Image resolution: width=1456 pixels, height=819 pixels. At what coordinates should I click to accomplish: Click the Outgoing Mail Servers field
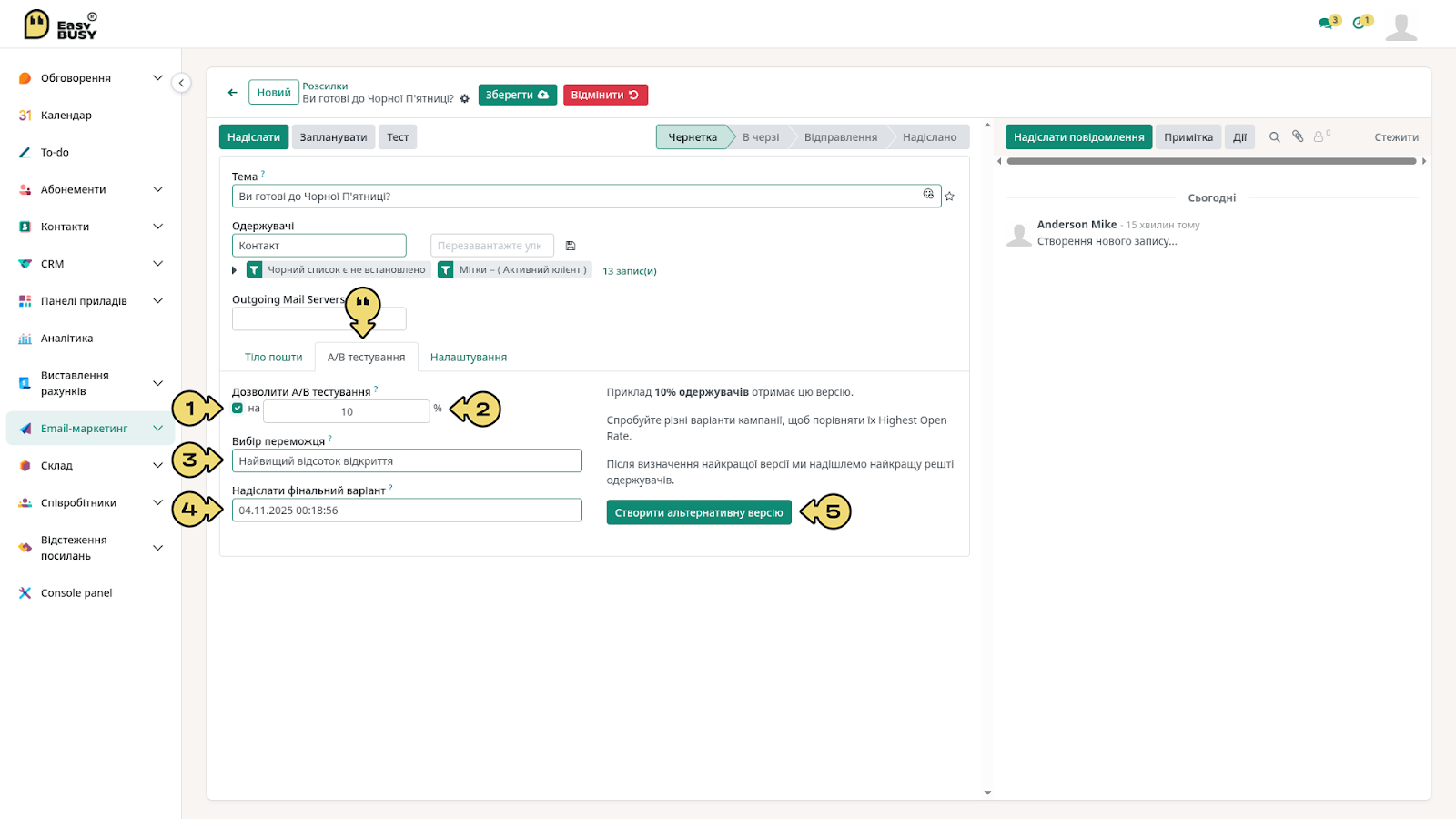point(318,318)
